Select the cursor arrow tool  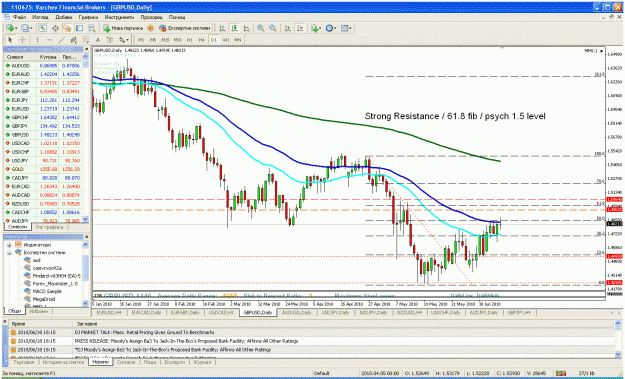[10, 40]
